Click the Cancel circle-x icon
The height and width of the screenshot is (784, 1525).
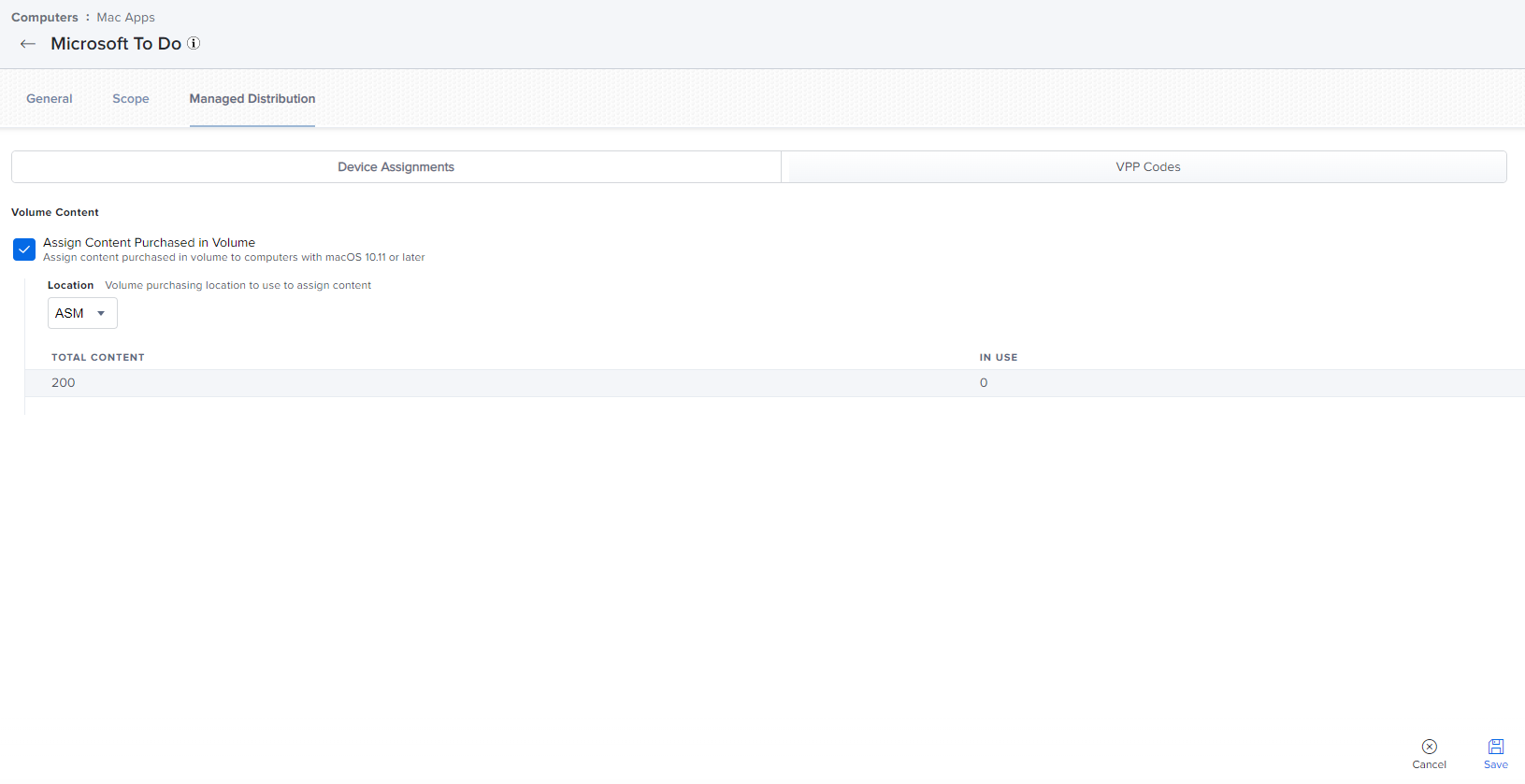(x=1429, y=747)
